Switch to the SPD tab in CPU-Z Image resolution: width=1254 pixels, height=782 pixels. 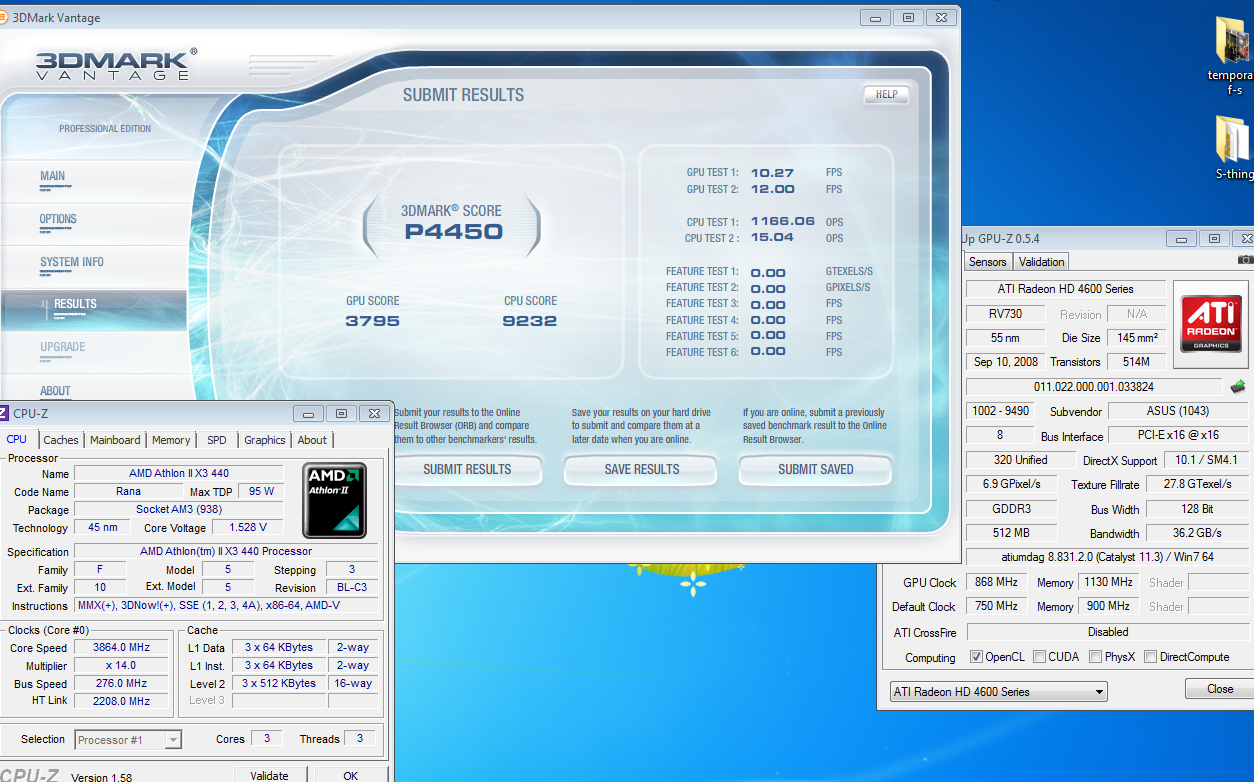(x=217, y=440)
